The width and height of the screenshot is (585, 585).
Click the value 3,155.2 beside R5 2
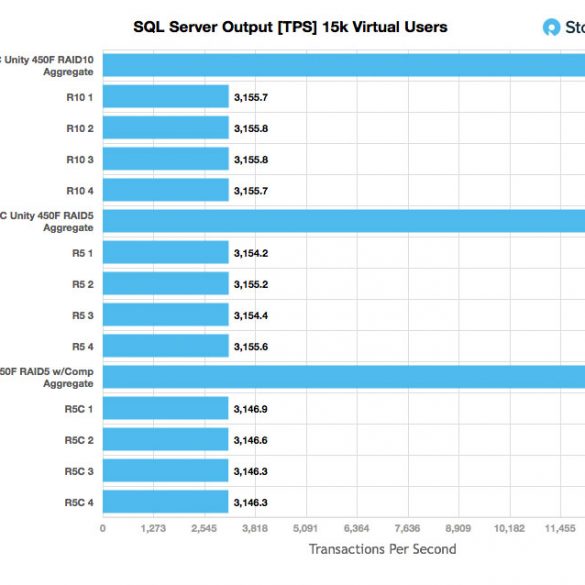(x=251, y=285)
